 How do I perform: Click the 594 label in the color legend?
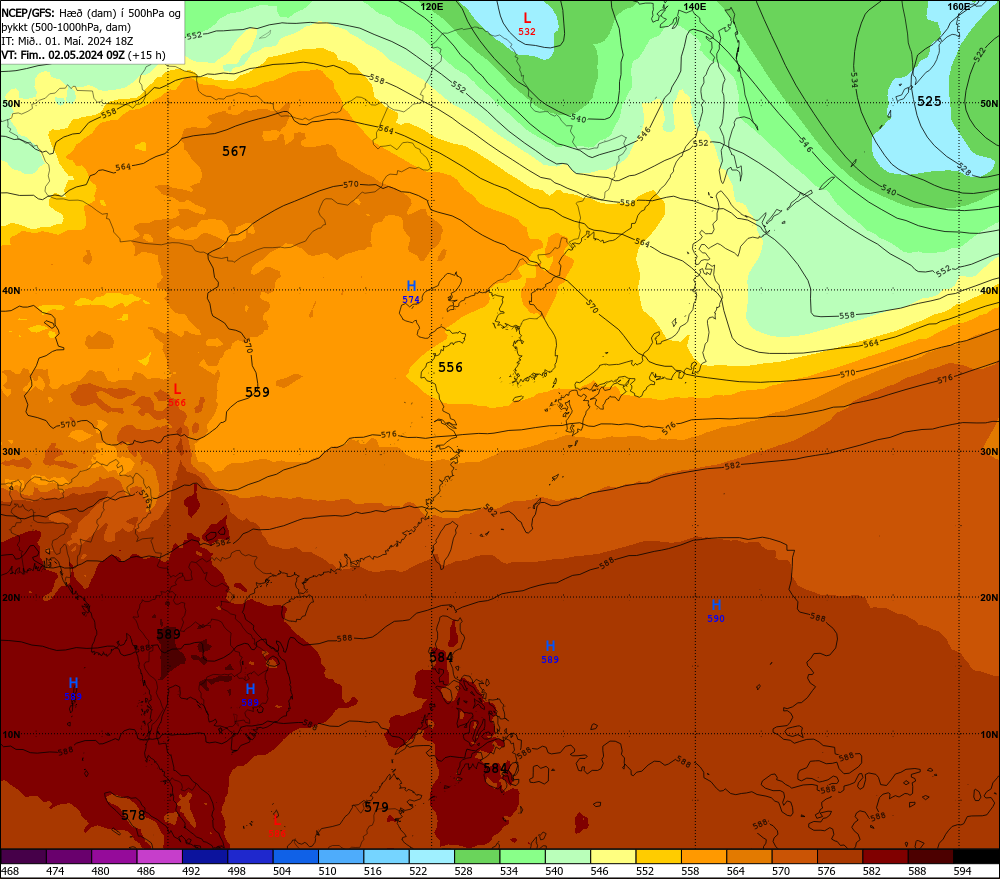[x=962, y=871]
